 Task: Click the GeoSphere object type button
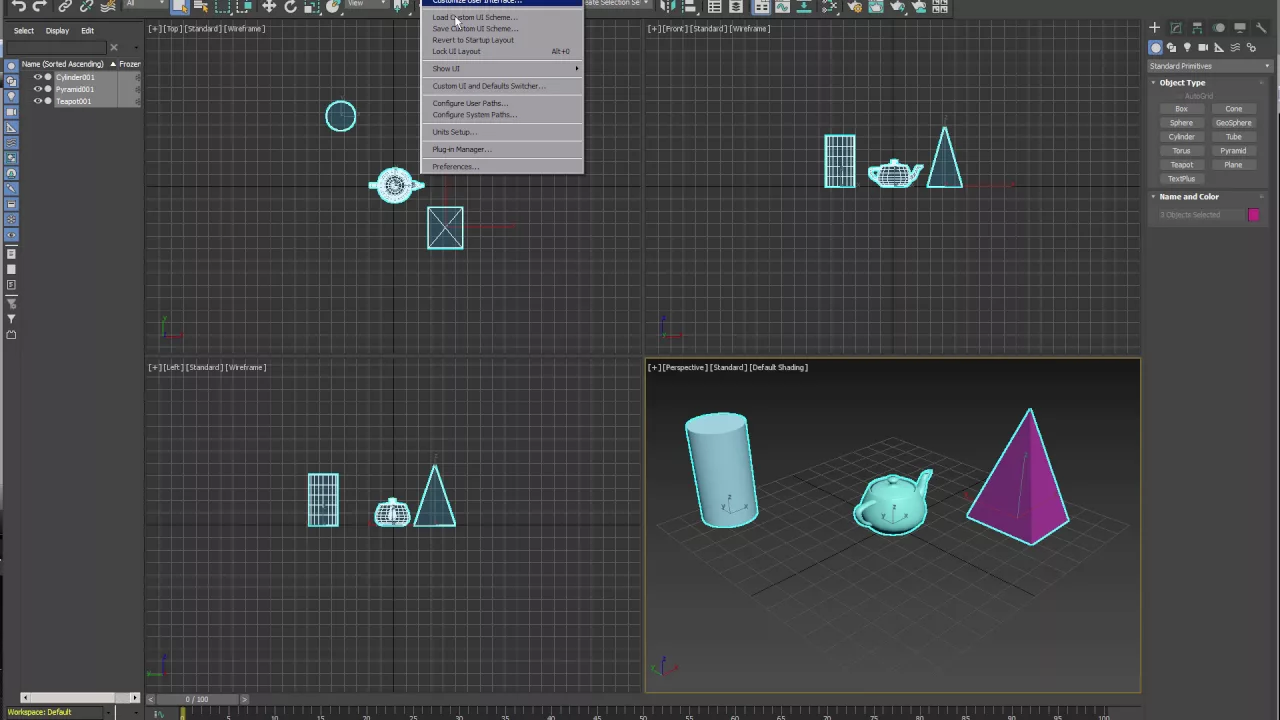pyautogui.click(x=1233, y=122)
